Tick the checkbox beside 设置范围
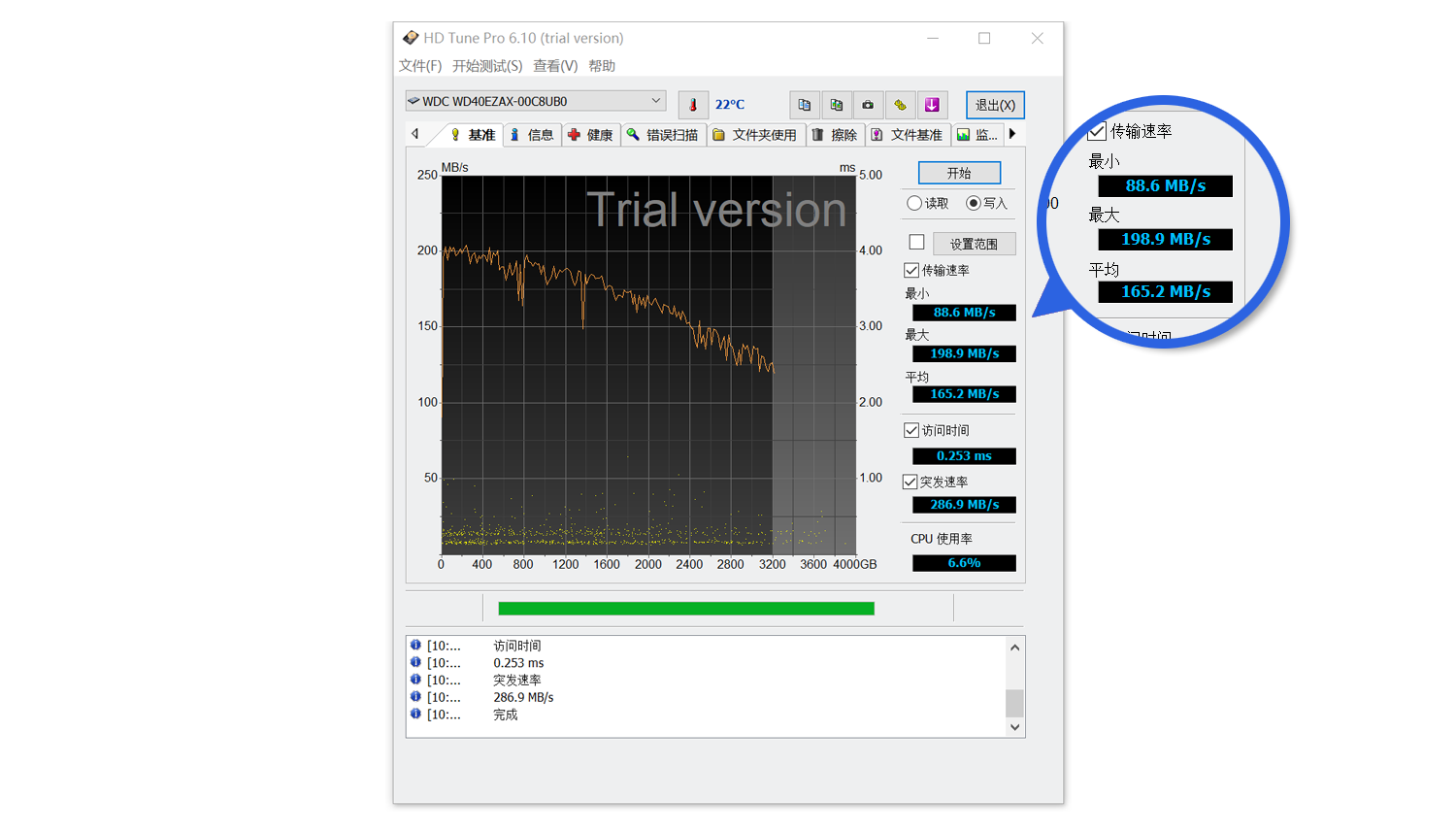The height and width of the screenshot is (832, 1456). pyautogui.click(x=916, y=242)
